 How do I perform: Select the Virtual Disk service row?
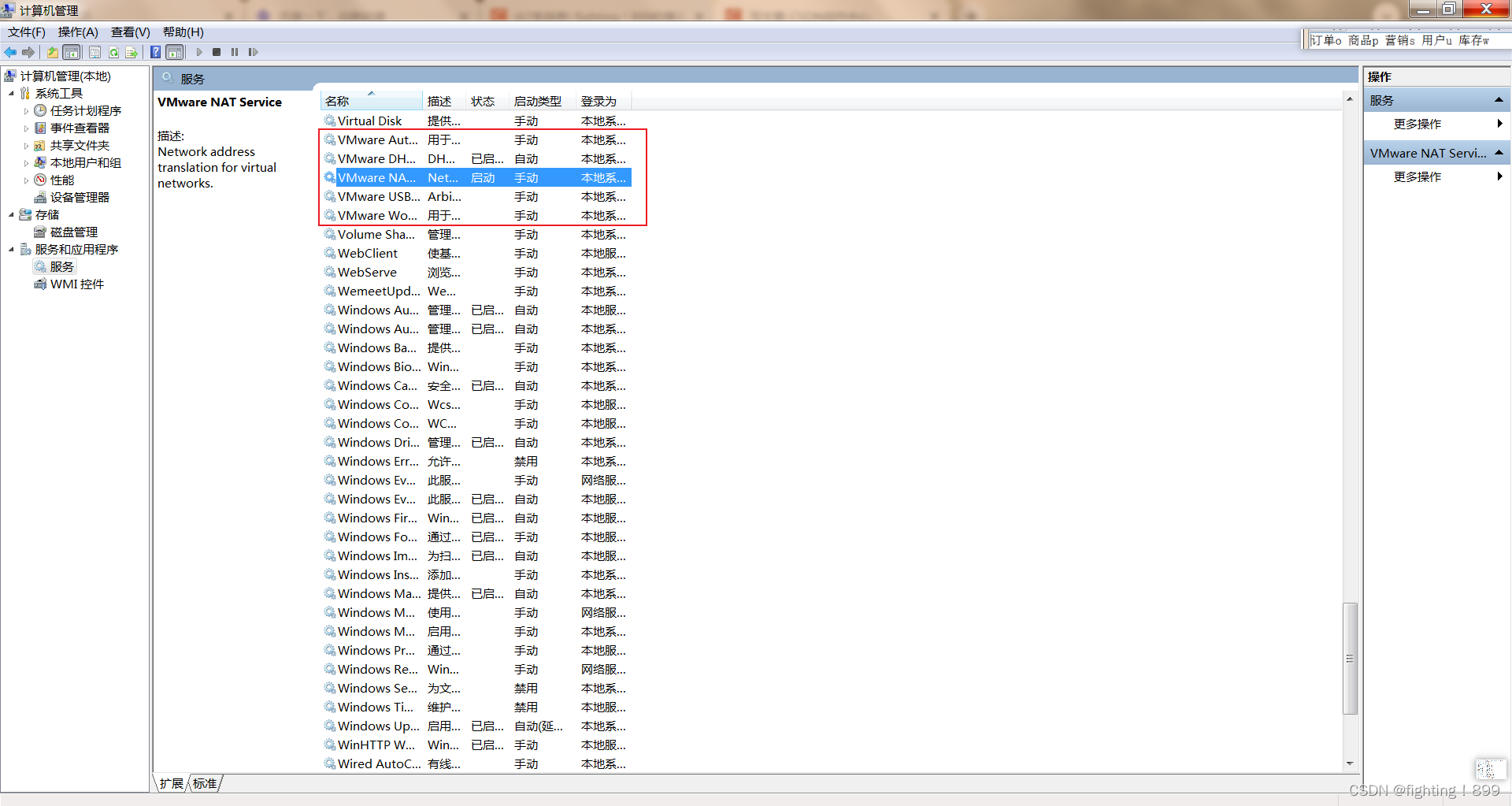(x=476, y=121)
